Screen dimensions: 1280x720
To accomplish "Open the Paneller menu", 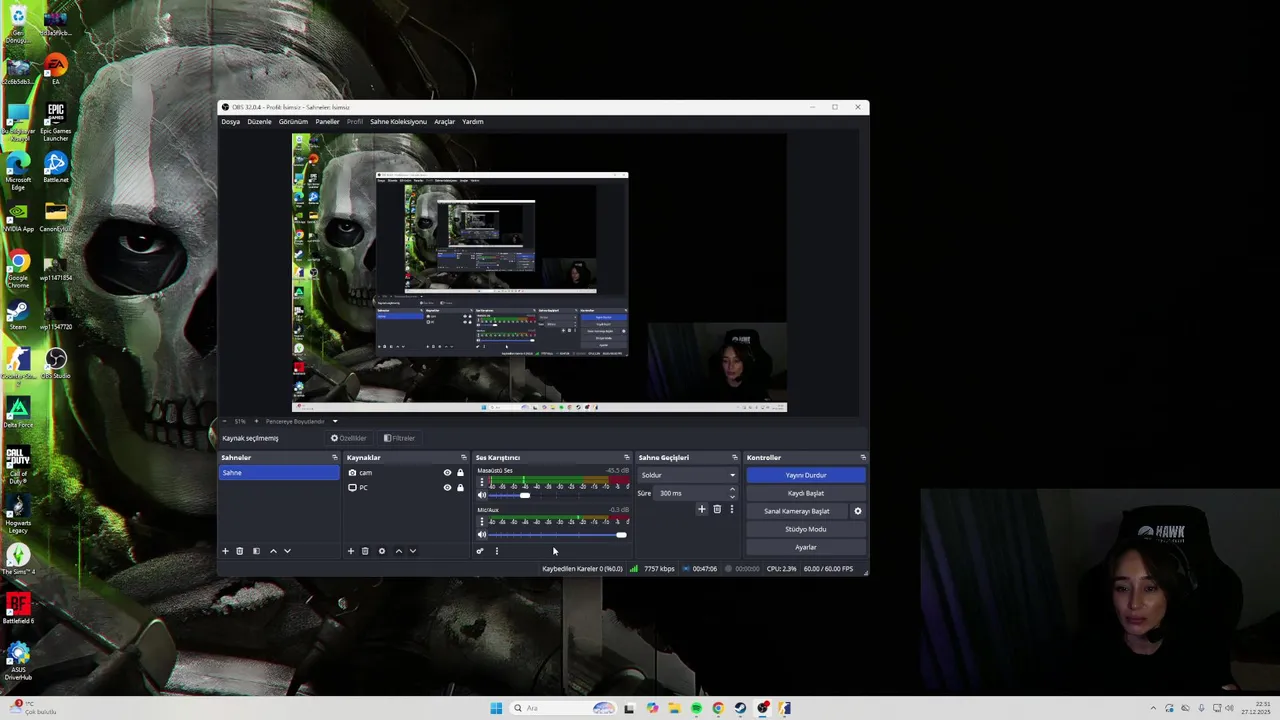I will (327, 122).
